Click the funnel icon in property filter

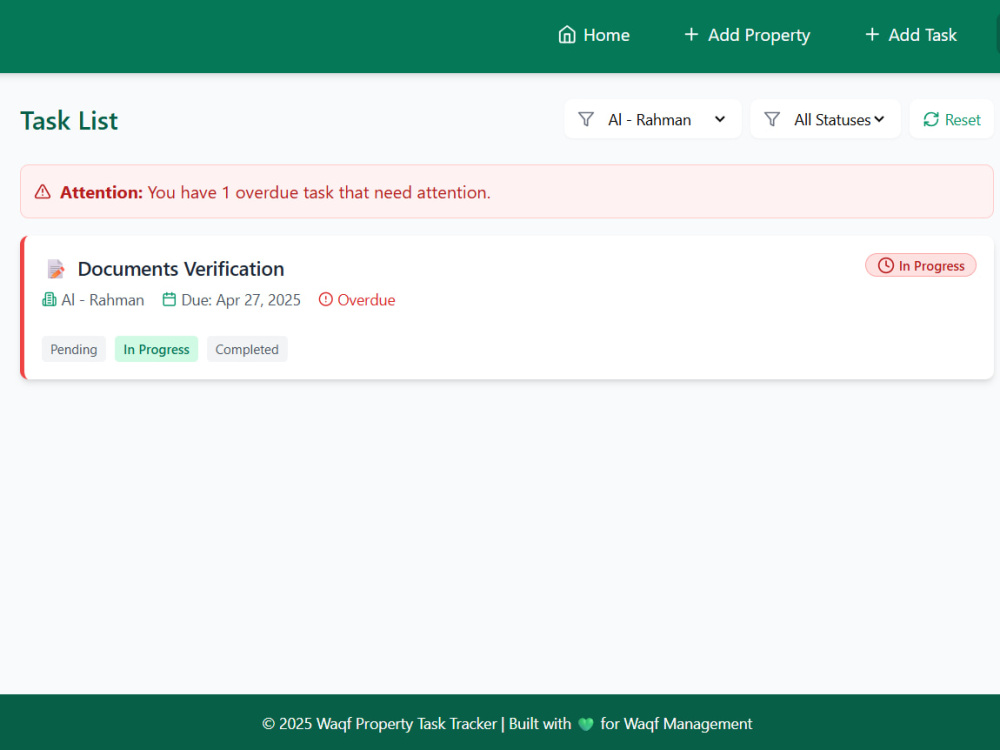585,119
